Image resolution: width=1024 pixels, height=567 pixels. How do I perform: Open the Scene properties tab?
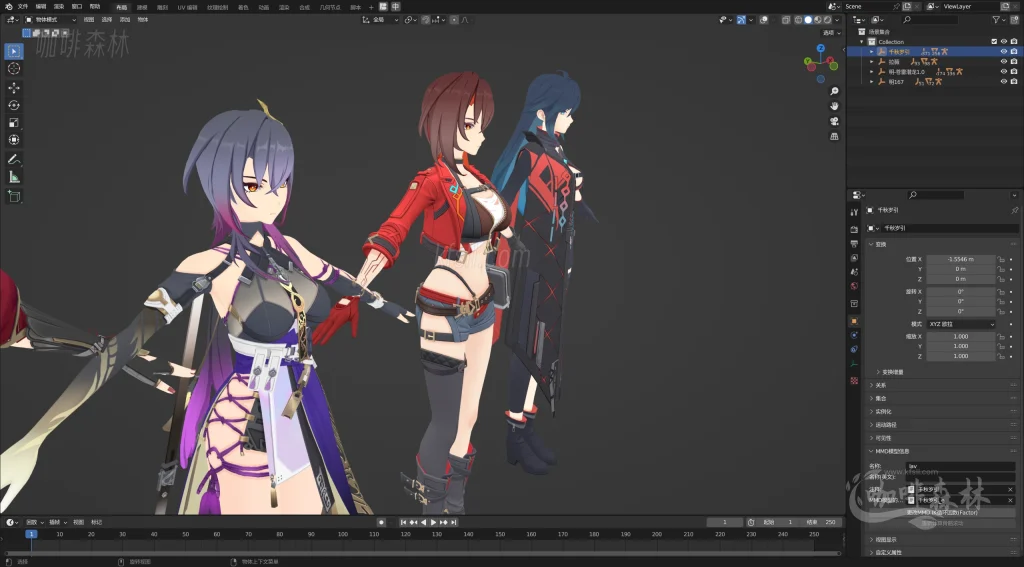click(x=854, y=272)
